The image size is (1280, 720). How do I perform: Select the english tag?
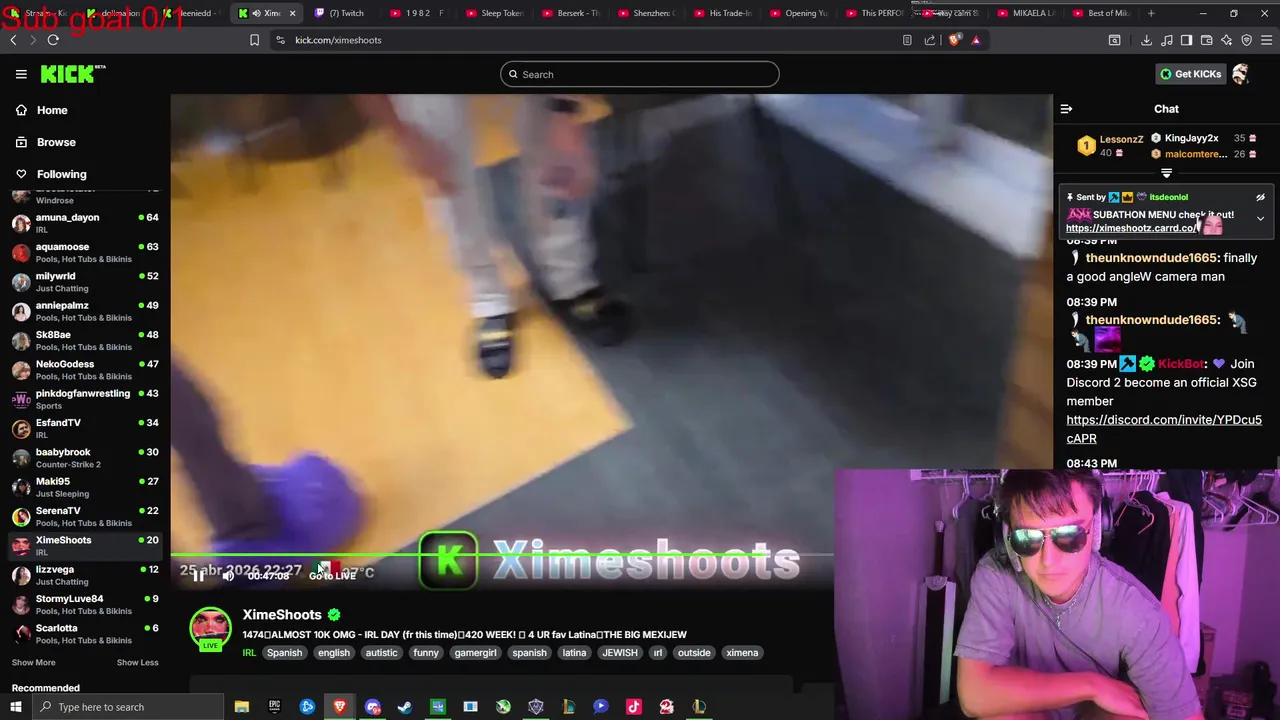click(x=334, y=653)
